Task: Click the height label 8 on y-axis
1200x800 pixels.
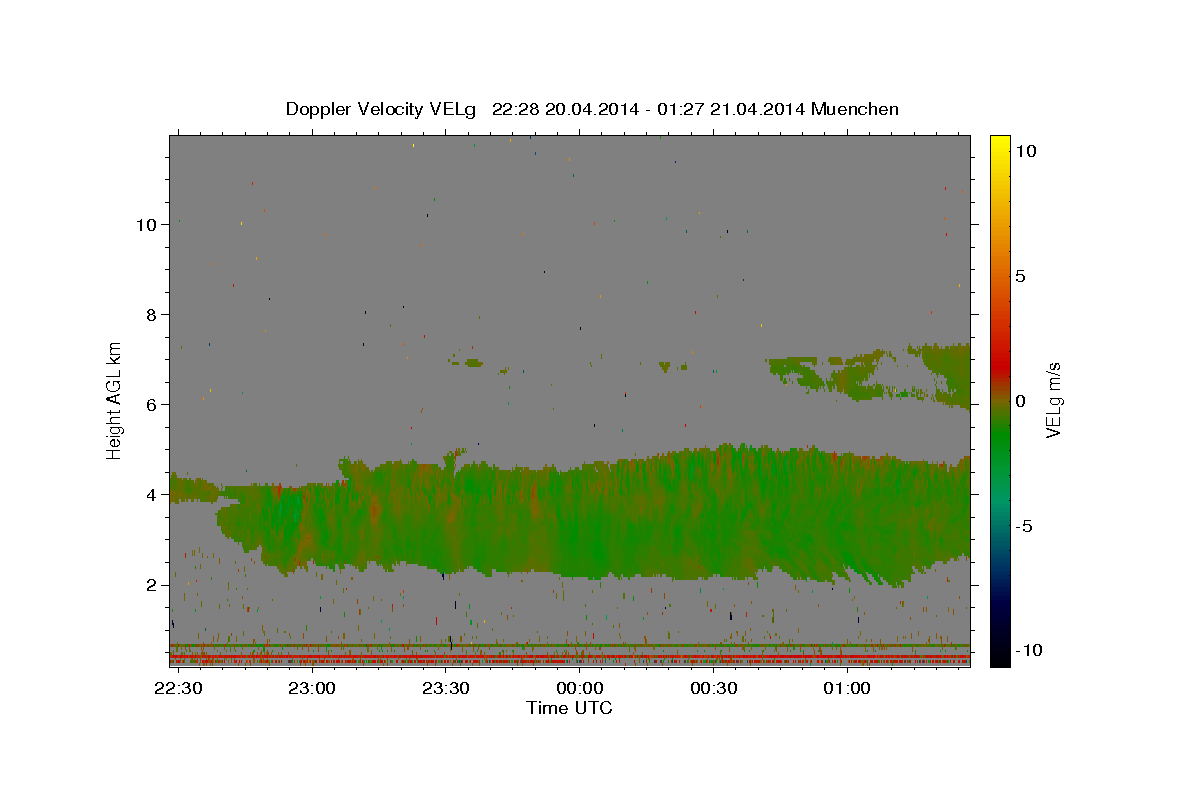Action: (150, 315)
